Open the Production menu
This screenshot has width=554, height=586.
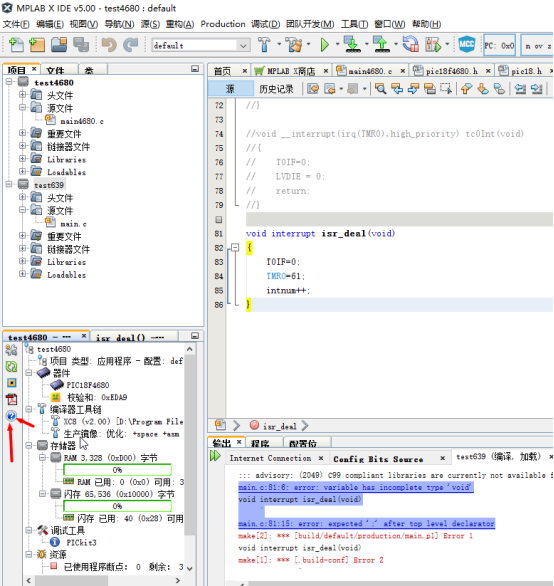(223, 24)
